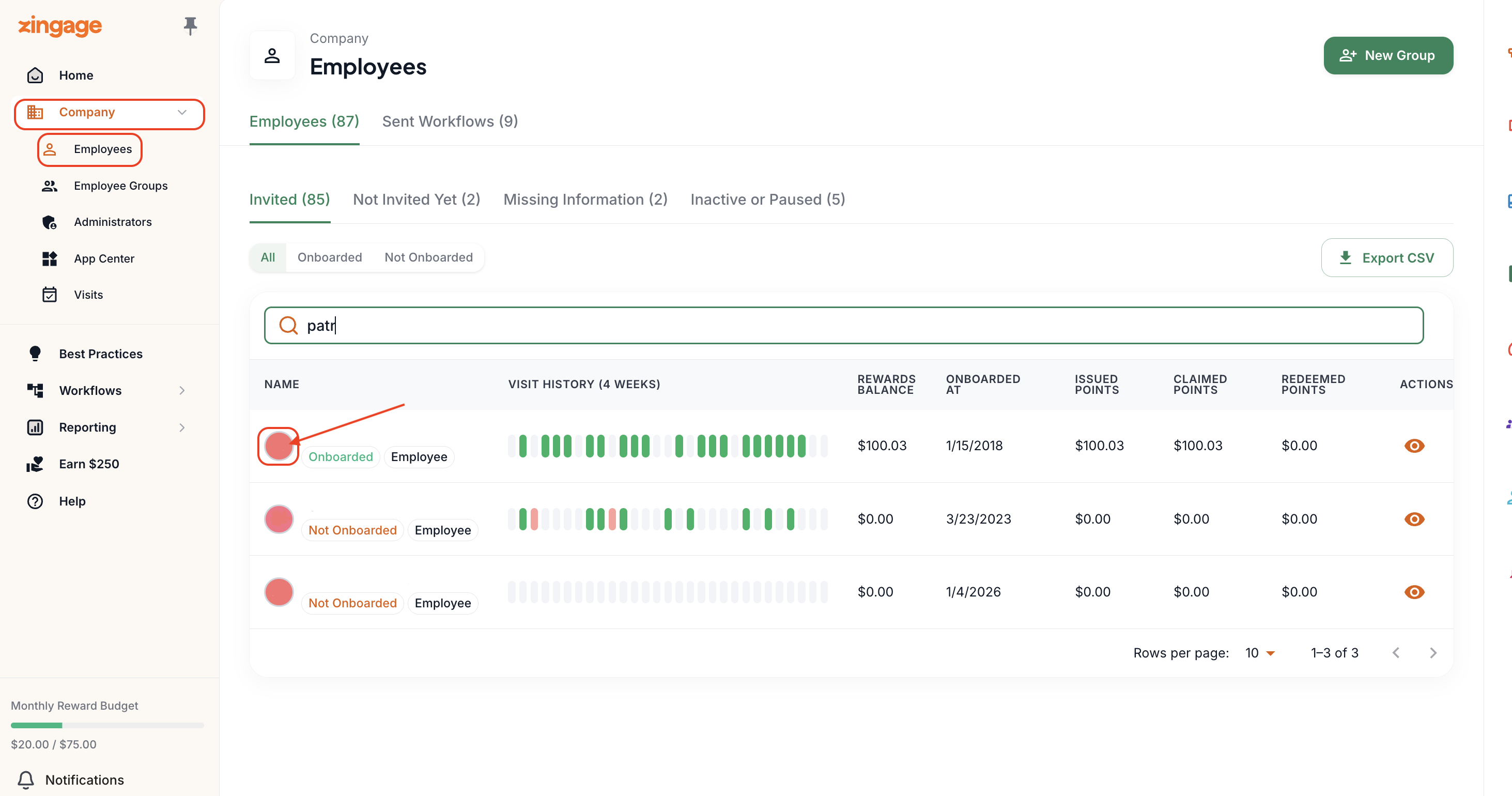Switch to Sent Workflows (9) tab
Viewport: 1512px width, 796px height.
click(x=450, y=121)
